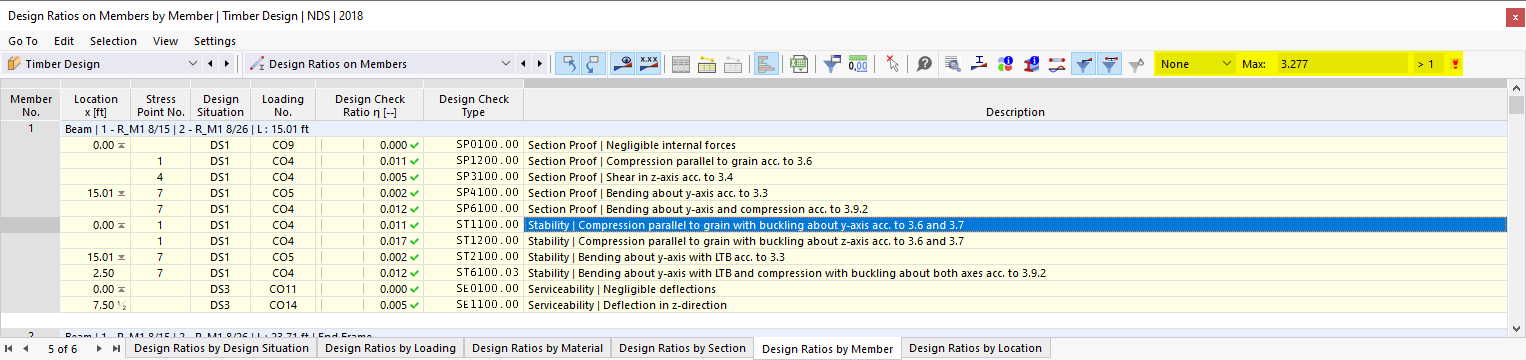This screenshot has width=1526, height=360.
Task: Open the Edit menu
Action: tap(64, 41)
